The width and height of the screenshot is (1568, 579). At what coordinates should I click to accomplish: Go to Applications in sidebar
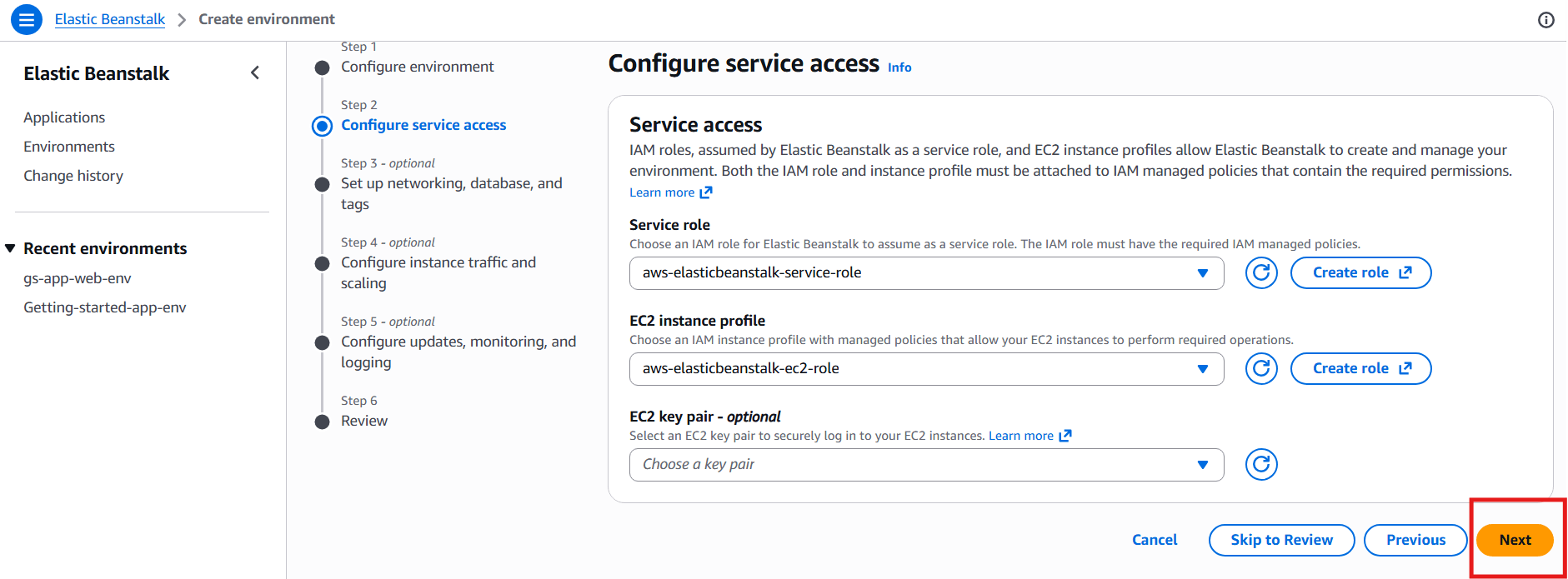[x=64, y=117]
